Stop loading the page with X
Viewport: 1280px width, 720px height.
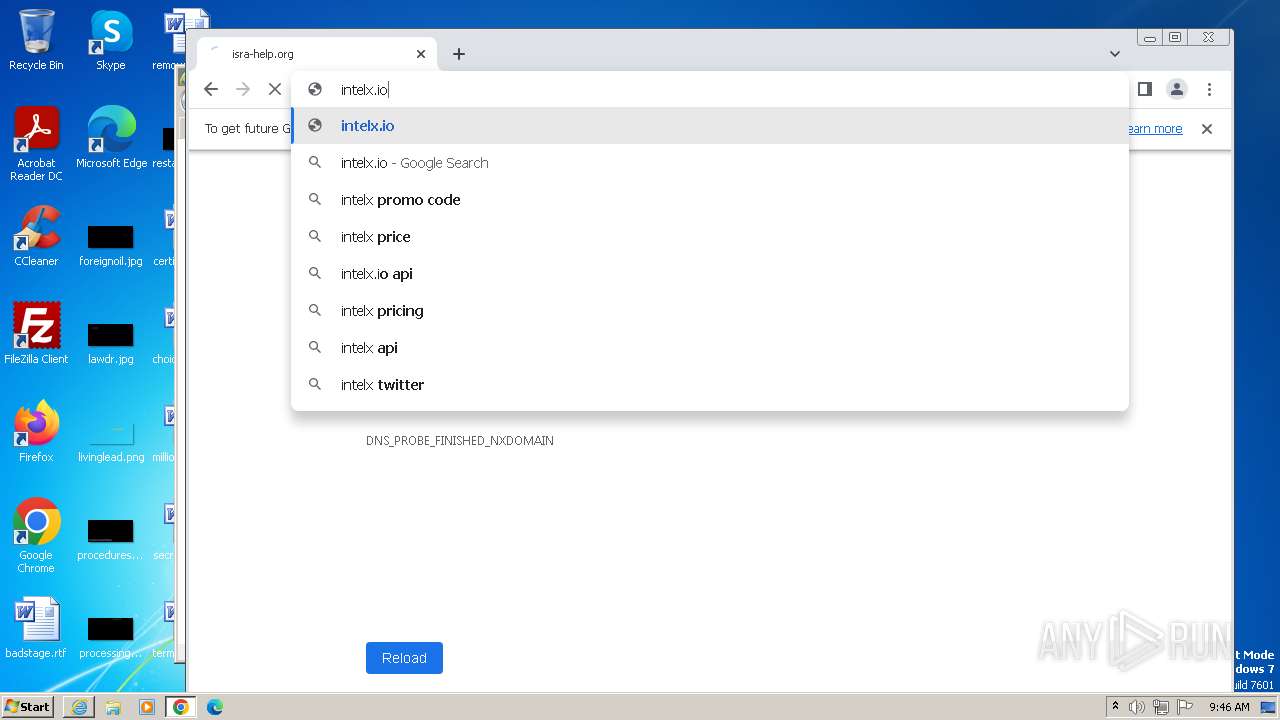tap(275, 89)
